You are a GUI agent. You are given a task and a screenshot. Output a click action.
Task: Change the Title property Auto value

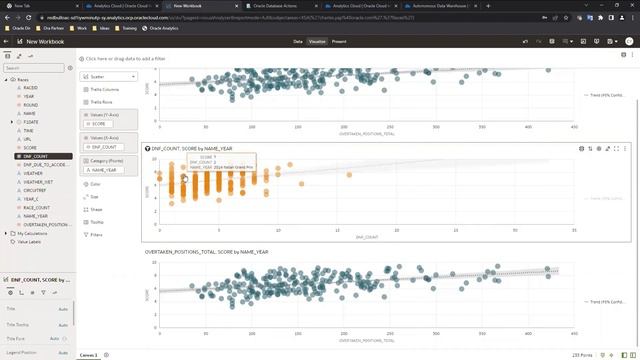63,309
